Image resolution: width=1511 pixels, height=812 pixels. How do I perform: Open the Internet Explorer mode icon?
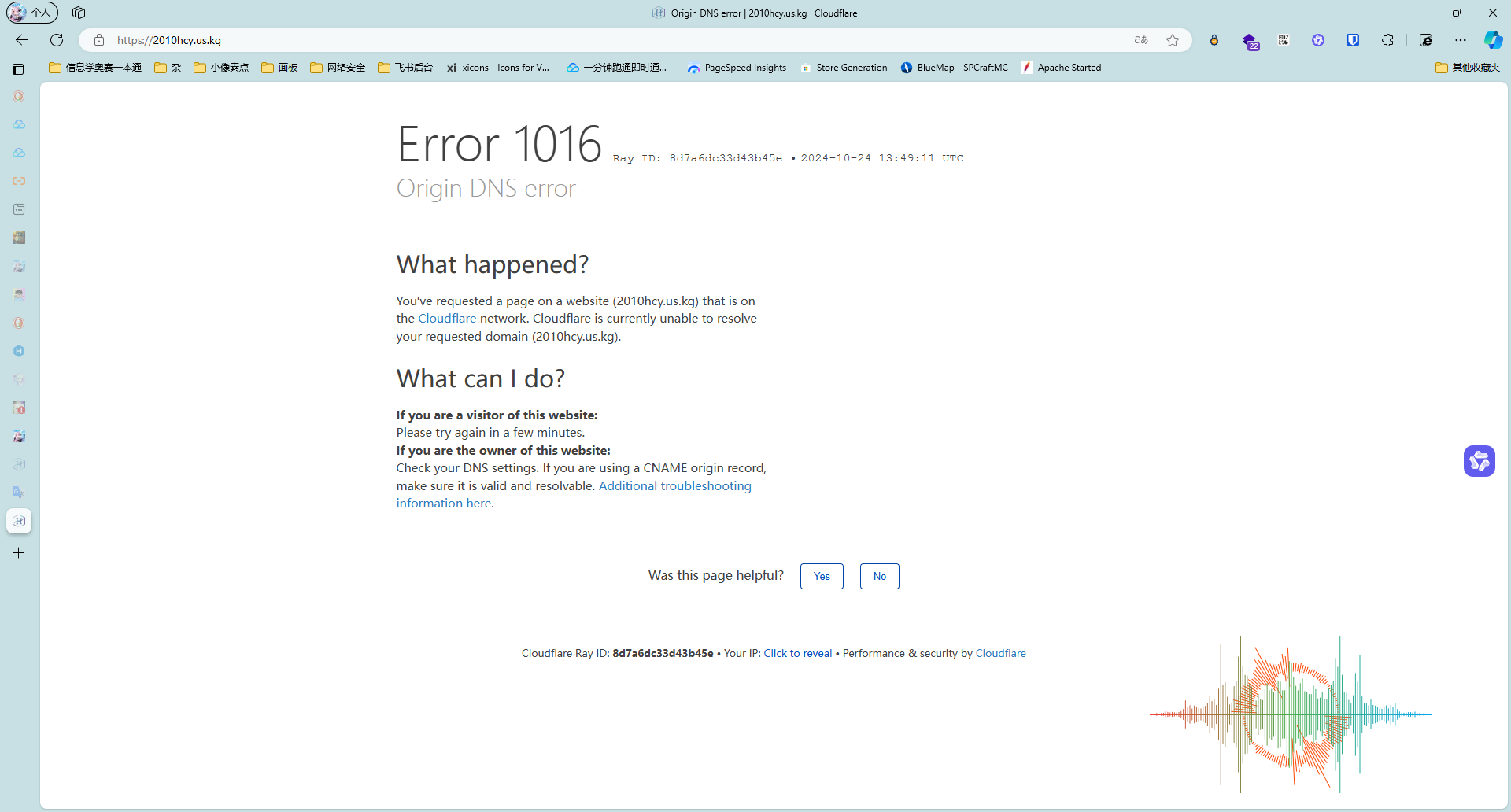point(1425,40)
